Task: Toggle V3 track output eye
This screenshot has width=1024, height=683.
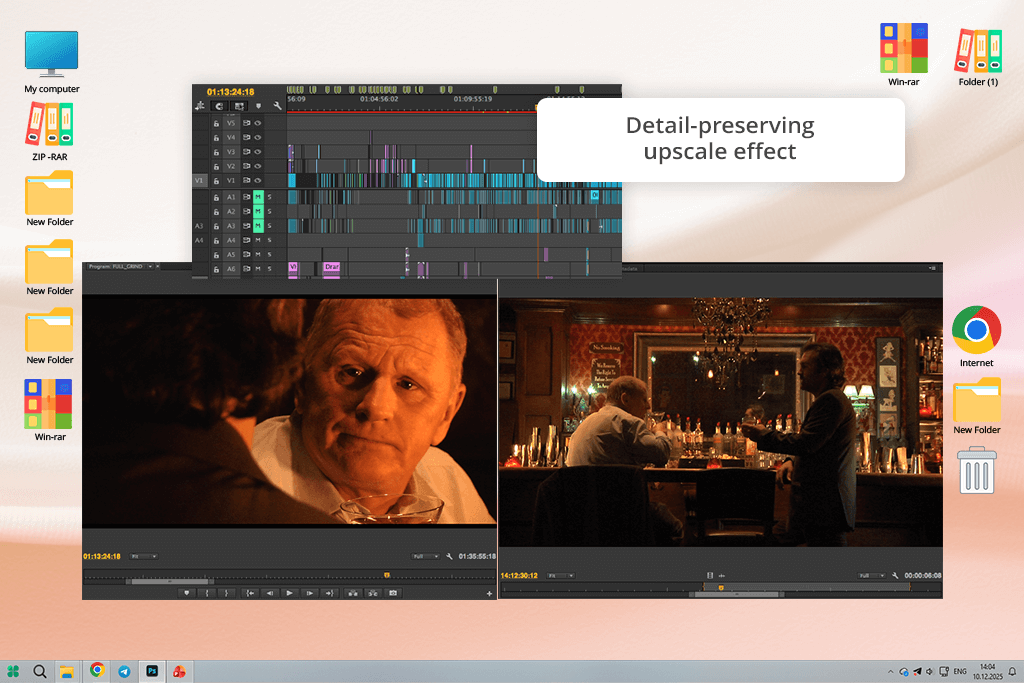Action: point(258,151)
